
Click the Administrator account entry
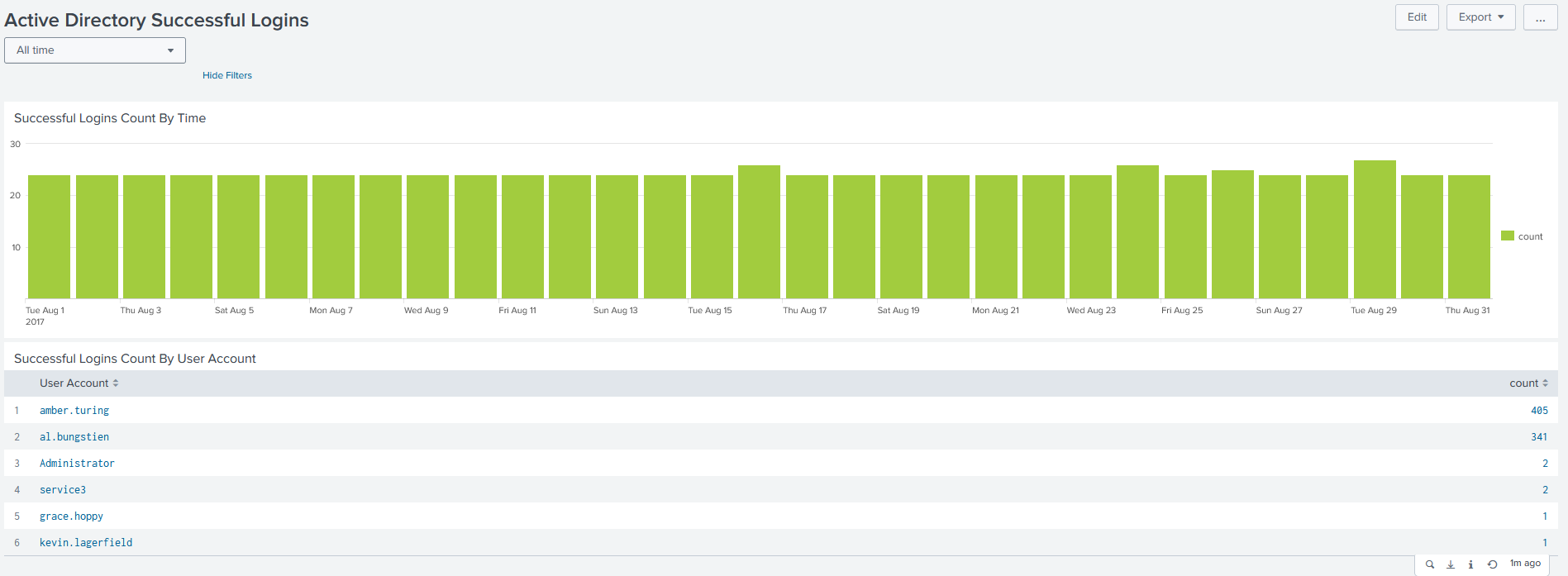[77, 464]
